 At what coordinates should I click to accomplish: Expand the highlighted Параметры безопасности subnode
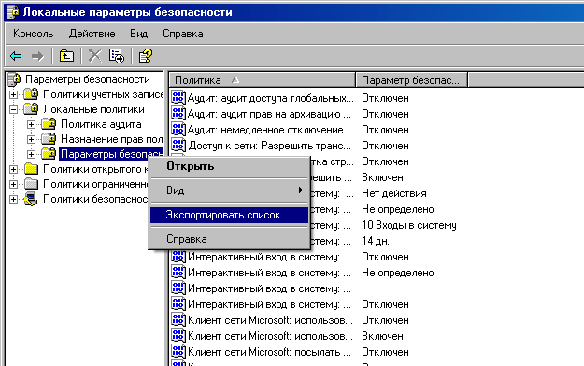click(x=31, y=154)
